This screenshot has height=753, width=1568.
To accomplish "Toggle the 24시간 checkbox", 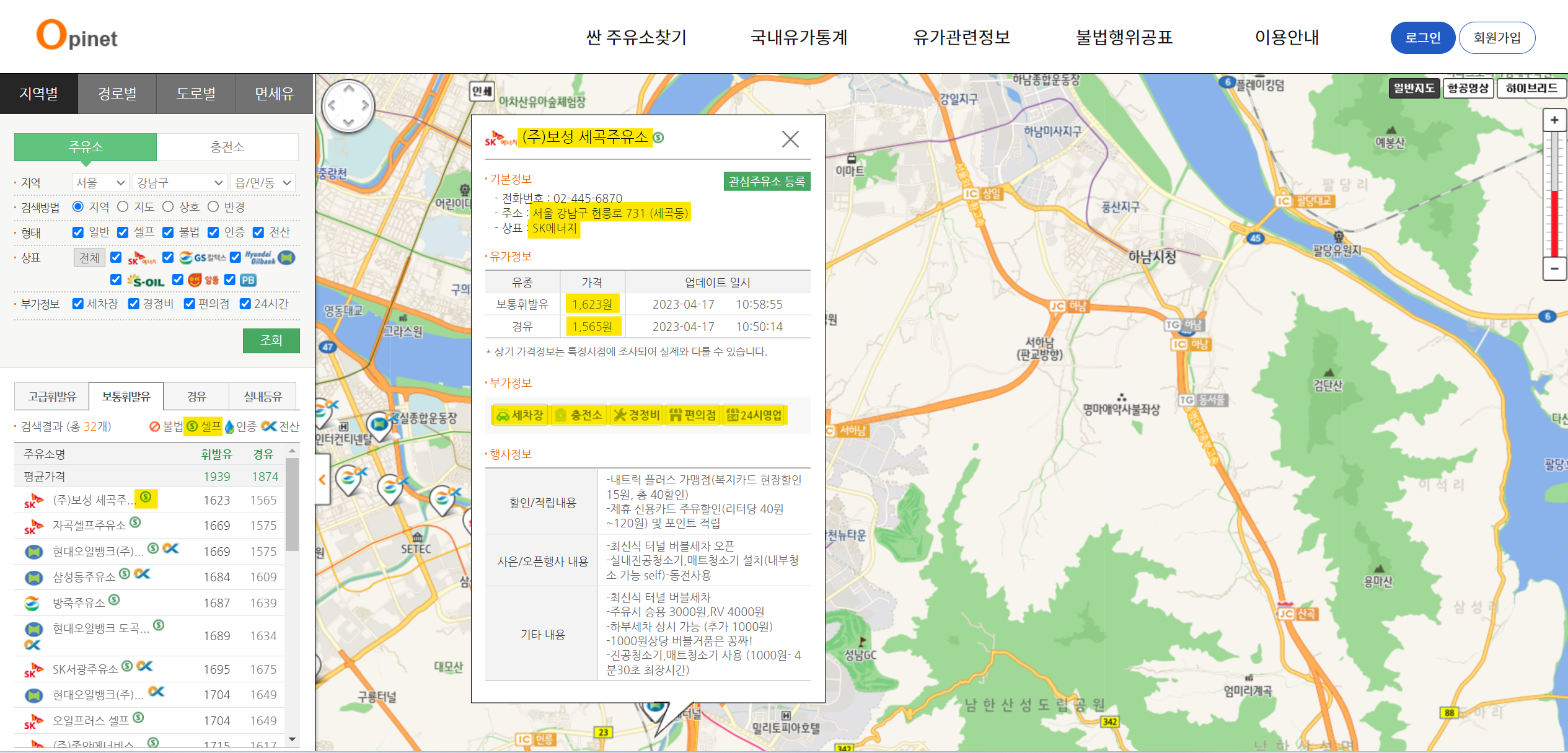I will click(x=245, y=304).
